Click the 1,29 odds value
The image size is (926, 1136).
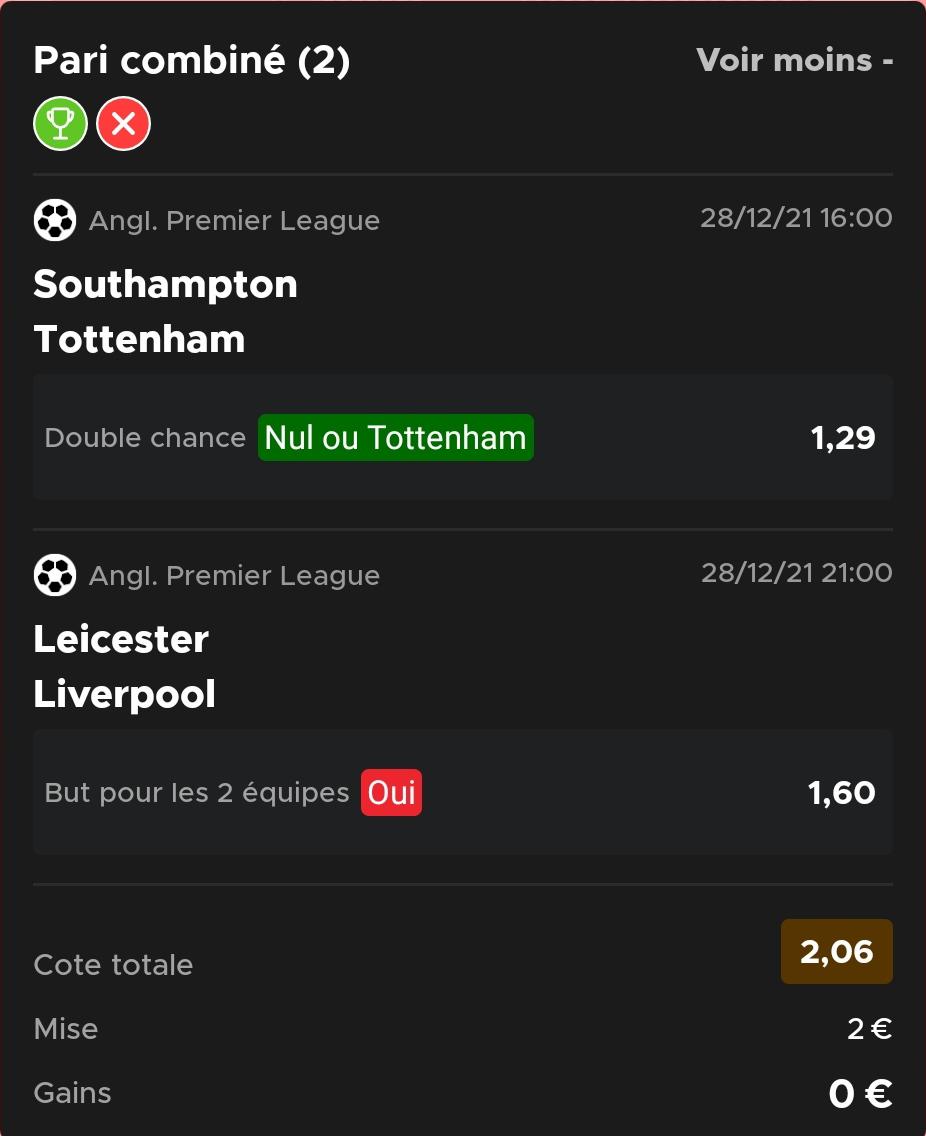(x=843, y=438)
